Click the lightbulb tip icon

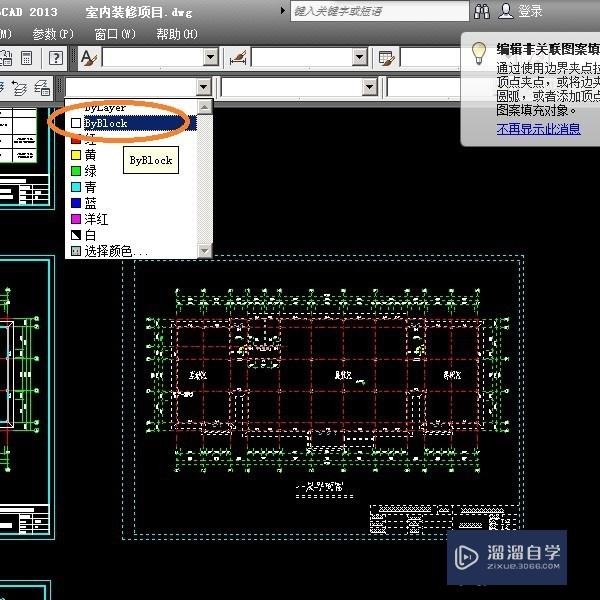[479, 53]
